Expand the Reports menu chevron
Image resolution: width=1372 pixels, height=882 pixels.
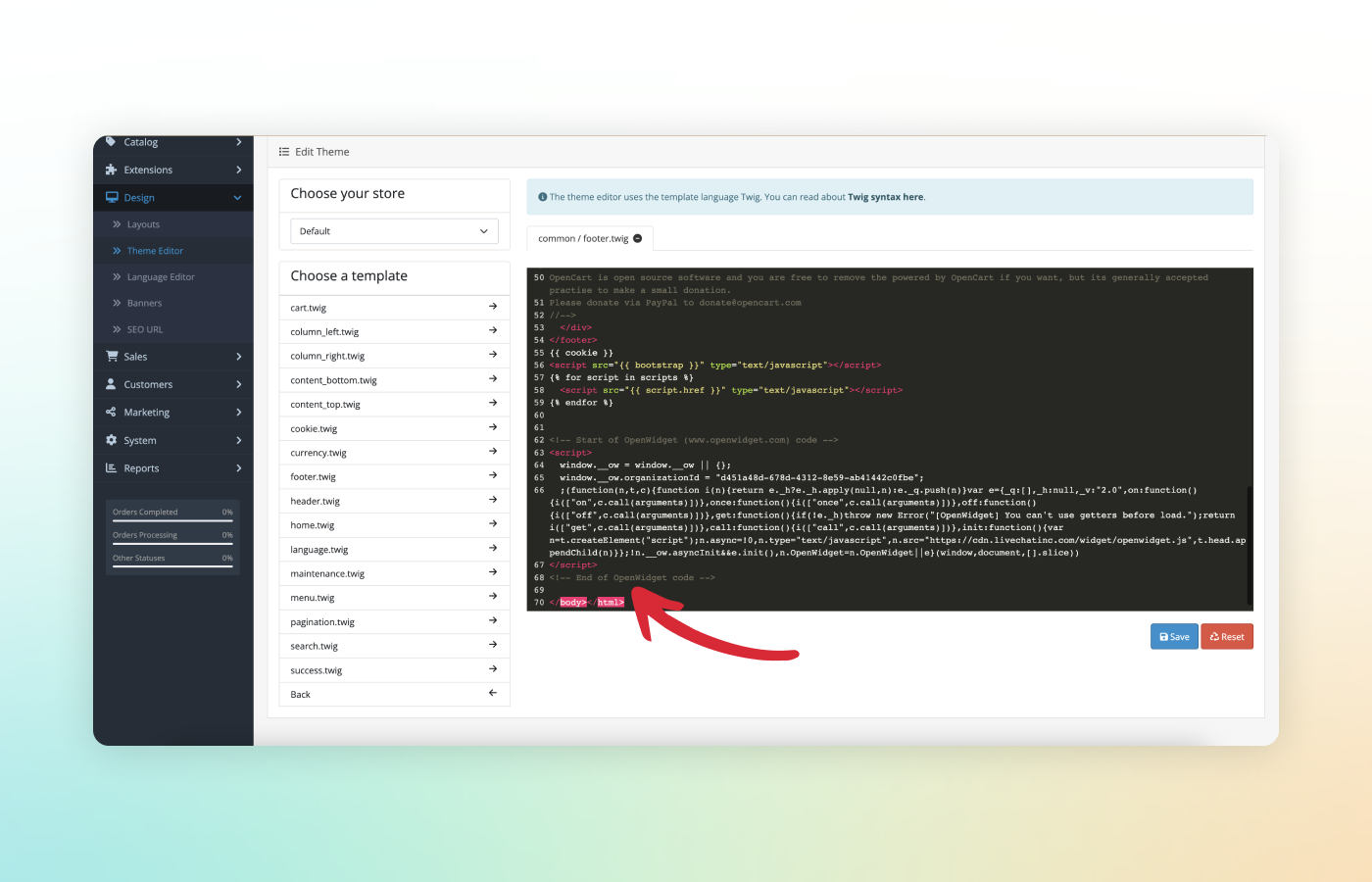238,468
